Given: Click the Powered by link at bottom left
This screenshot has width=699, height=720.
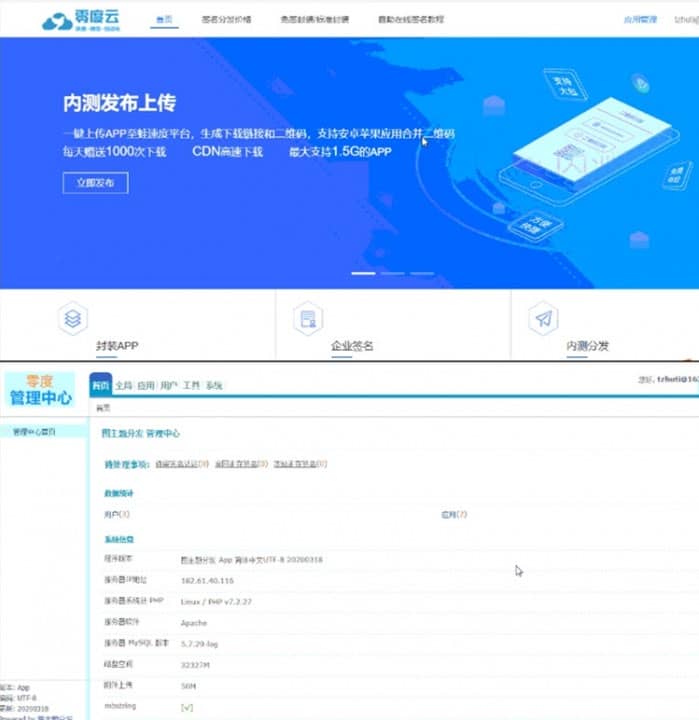Looking at the screenshot, I should 55,717.
